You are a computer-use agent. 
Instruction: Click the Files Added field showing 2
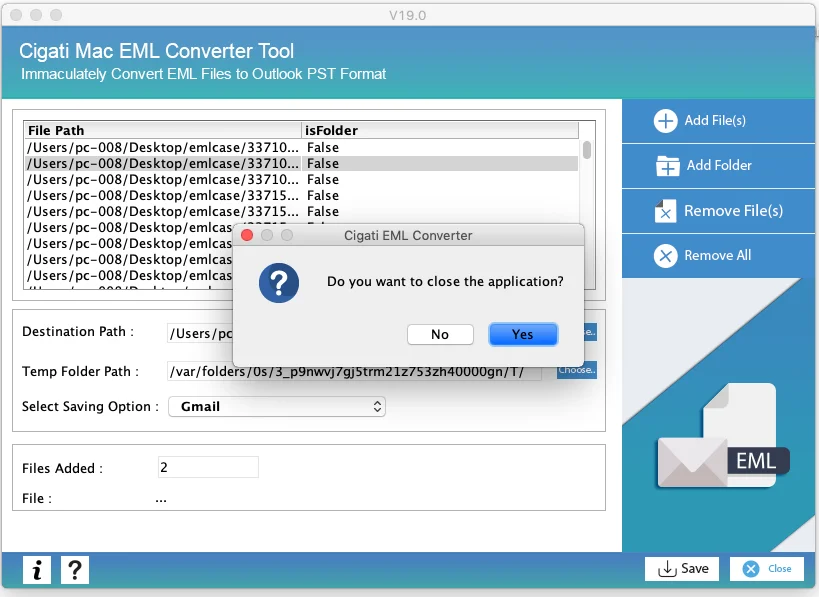208,467
